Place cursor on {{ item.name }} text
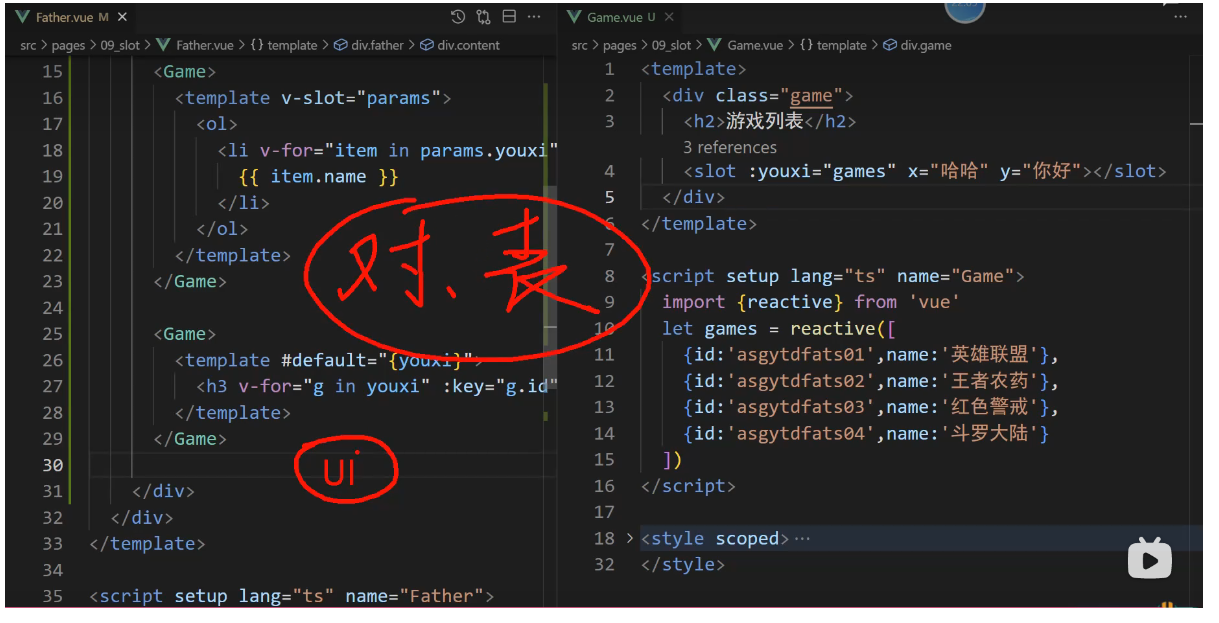The width and height of the screenshot is (1219, 623). [x=319, y=176]
